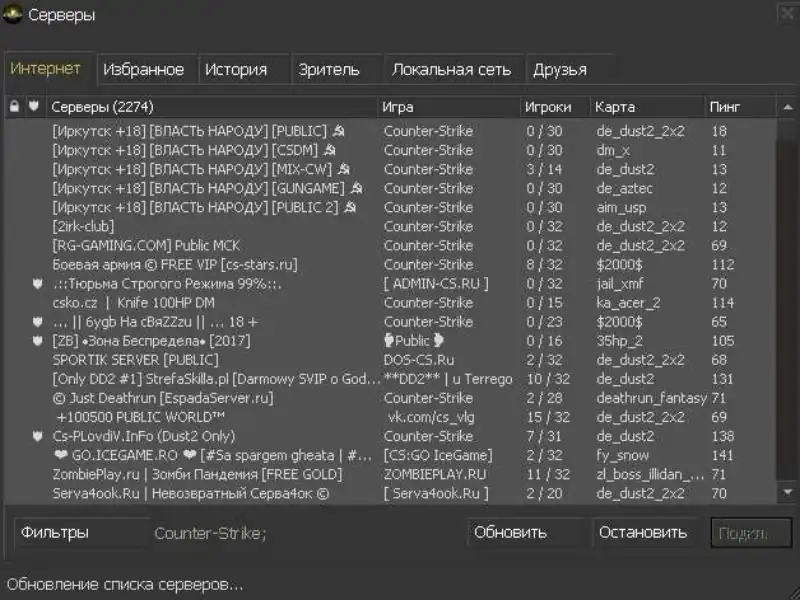Sort the list by the Игра column

[x=449, y=107]
